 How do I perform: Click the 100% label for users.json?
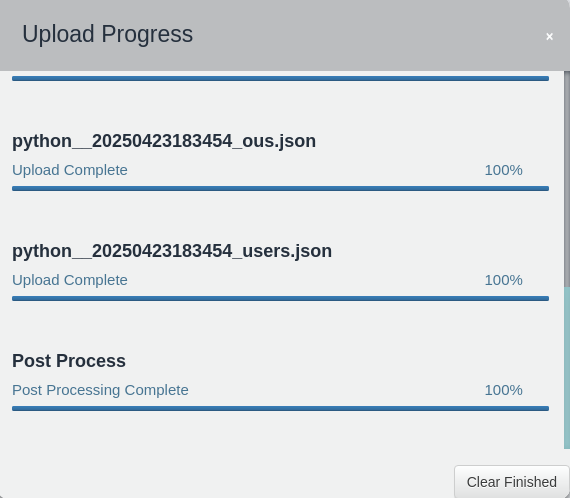click(x=503, y=280)
